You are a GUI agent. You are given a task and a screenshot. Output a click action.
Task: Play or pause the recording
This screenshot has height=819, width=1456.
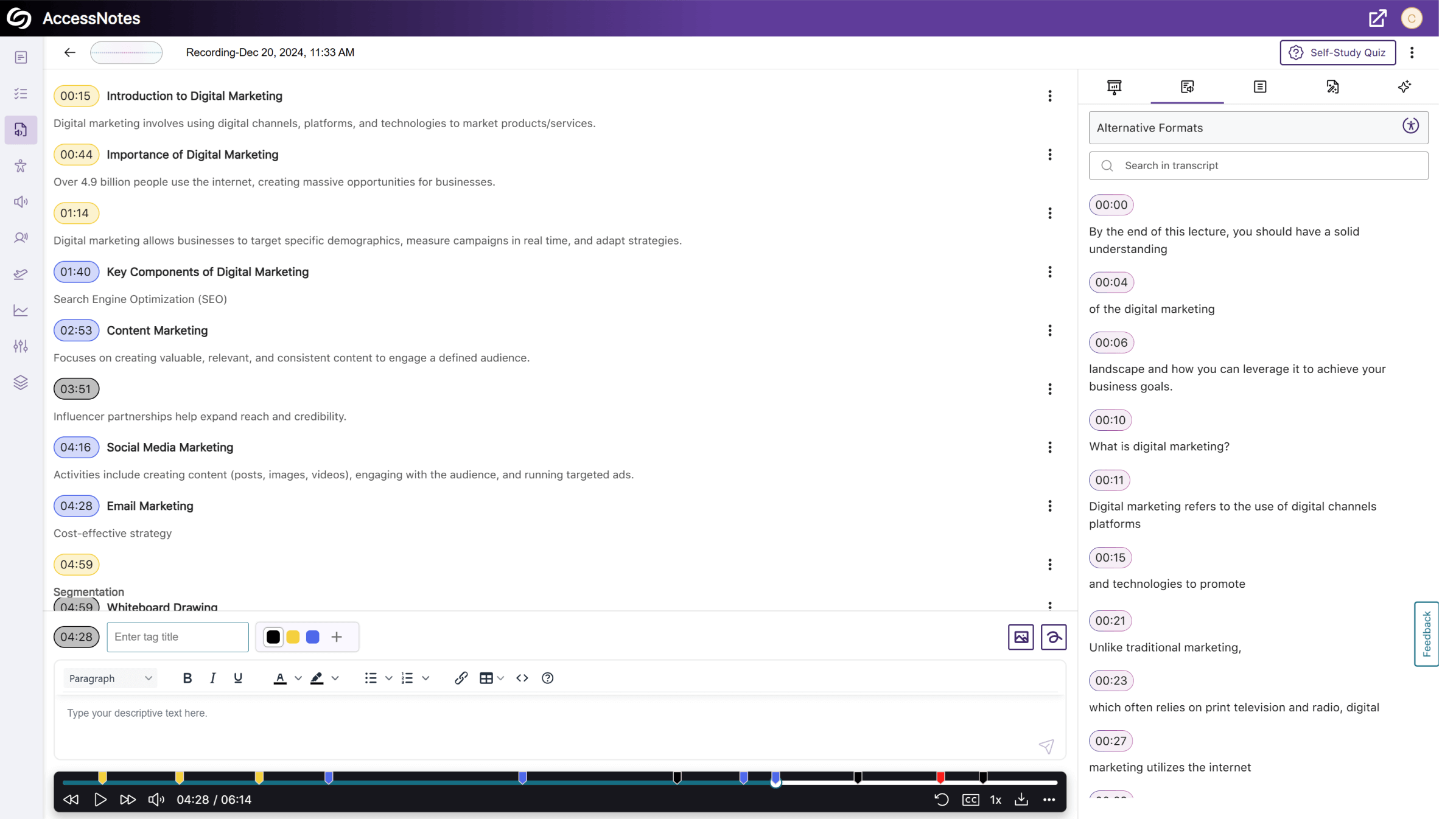point(100,799)
